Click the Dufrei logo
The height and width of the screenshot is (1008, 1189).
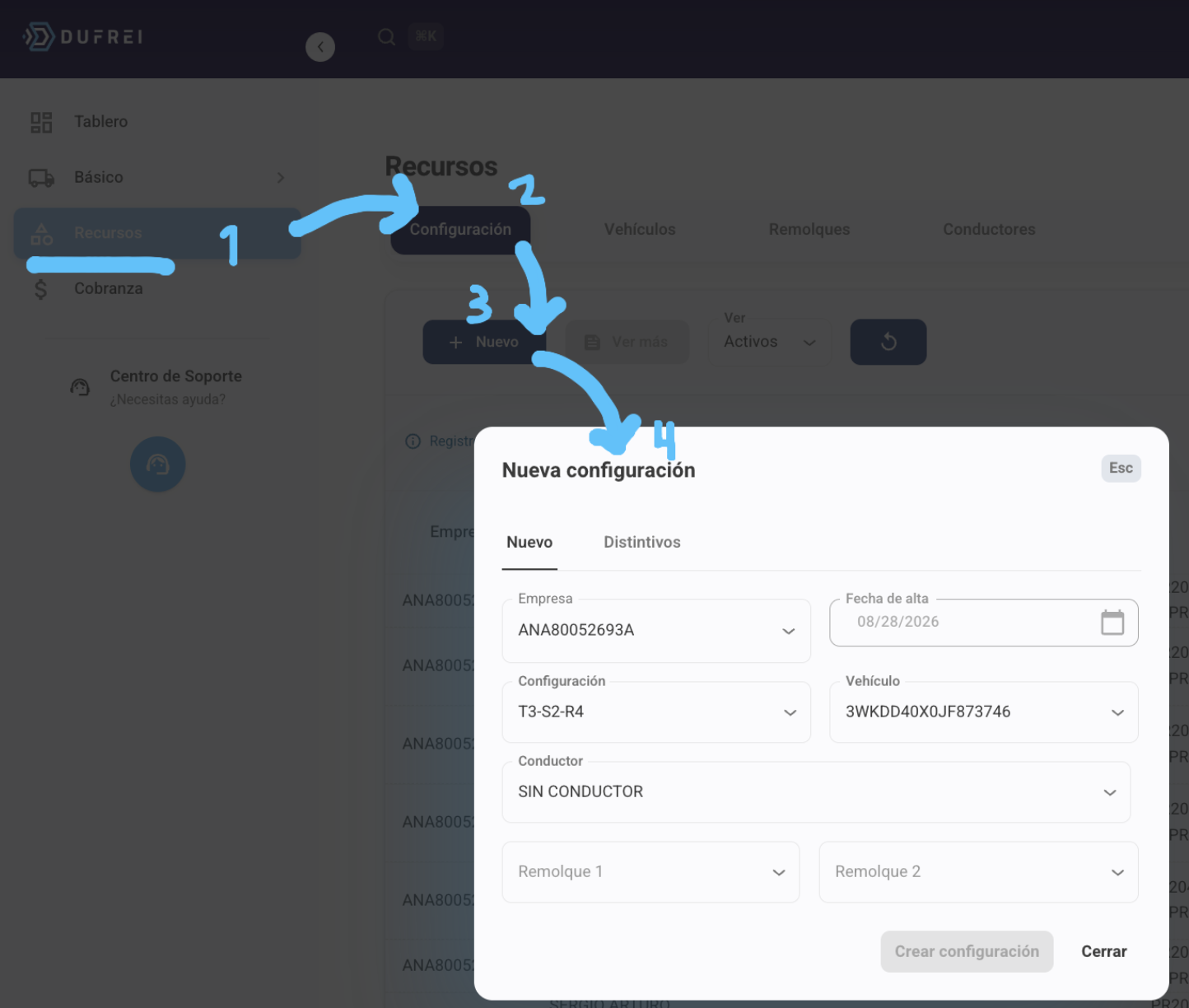coord(82,37)
